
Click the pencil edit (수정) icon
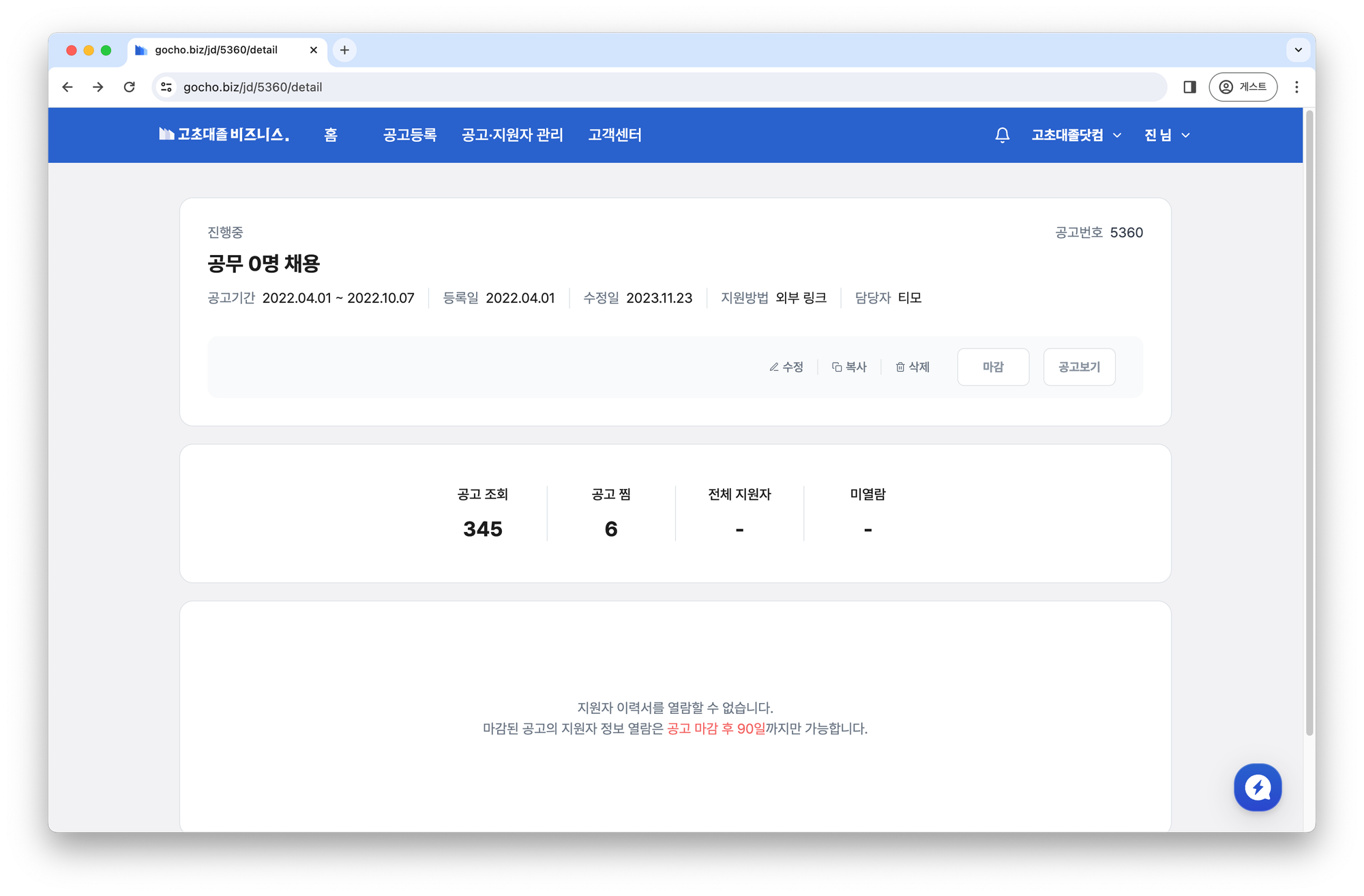[x=774, y=368]
